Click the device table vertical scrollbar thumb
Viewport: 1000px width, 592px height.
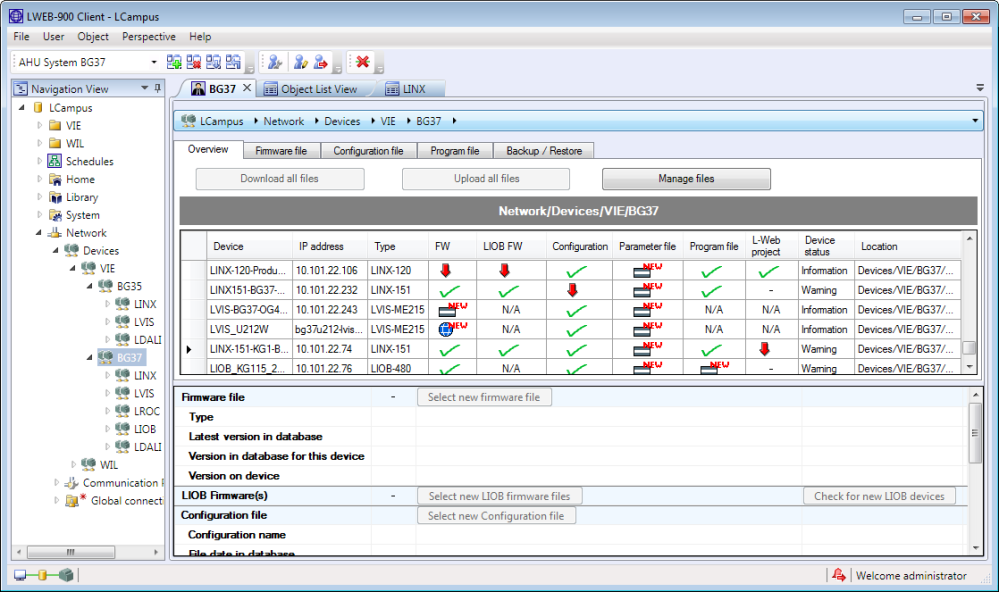tap(969, 348)
